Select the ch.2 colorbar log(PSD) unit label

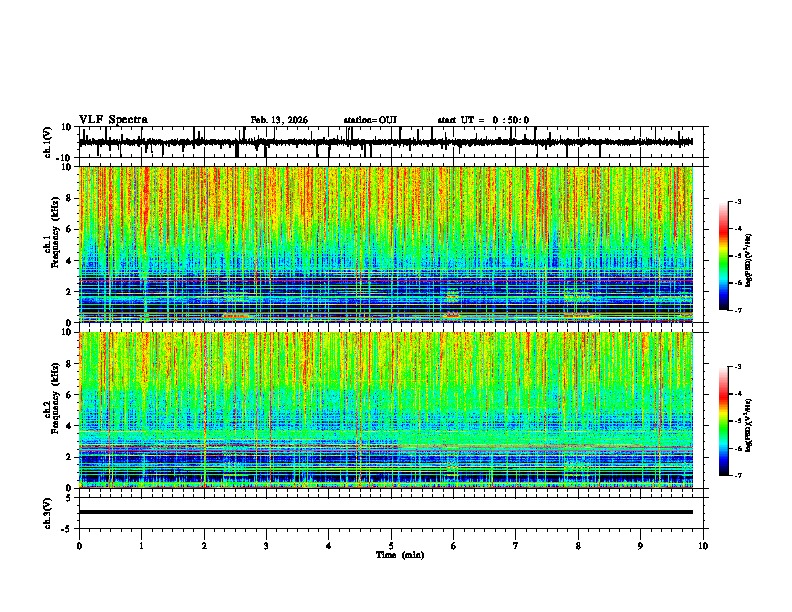click(749, 425)
